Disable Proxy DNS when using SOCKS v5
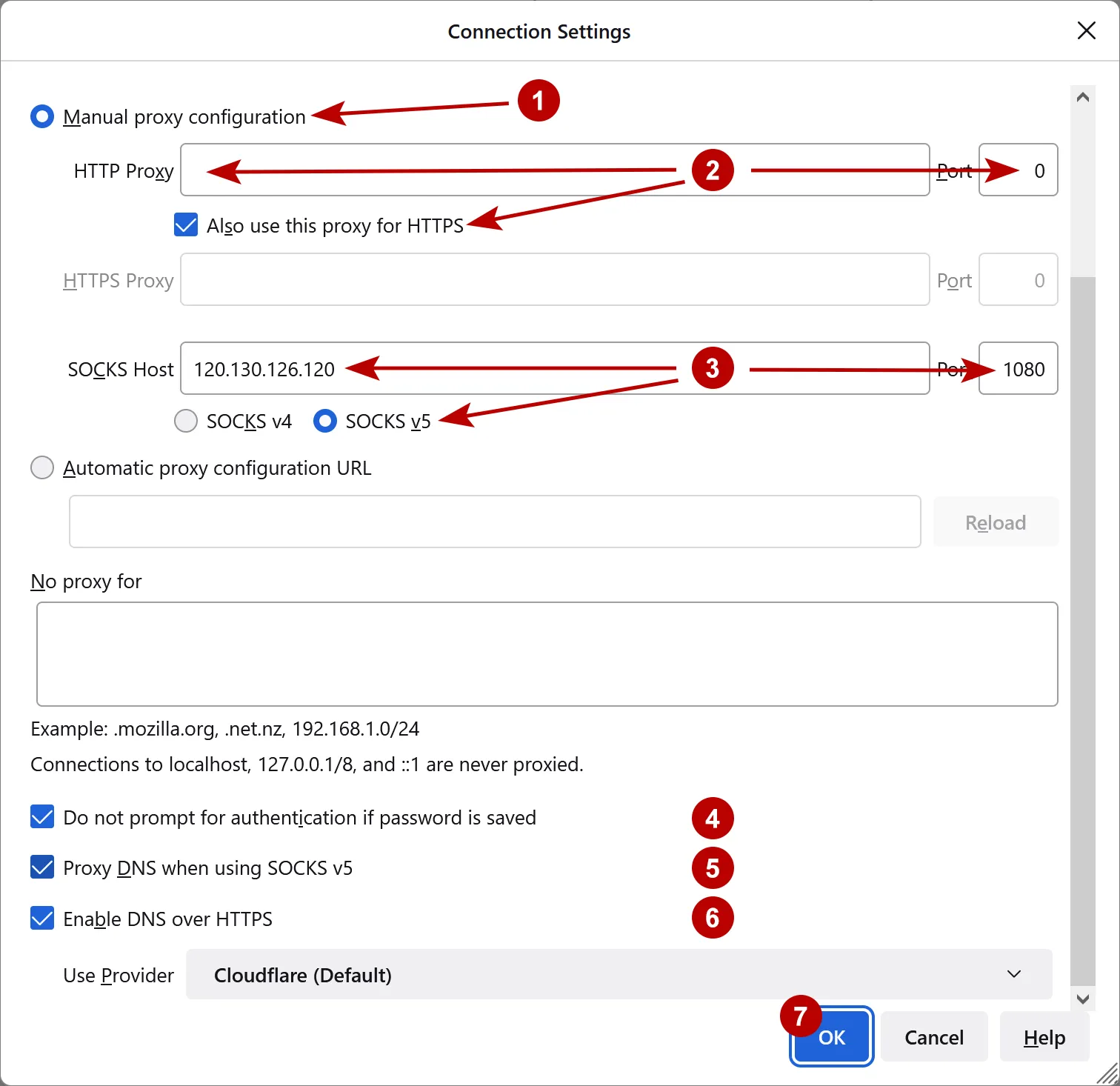The height and width of the screenshot is (1086, 1120). coord(42,867)
